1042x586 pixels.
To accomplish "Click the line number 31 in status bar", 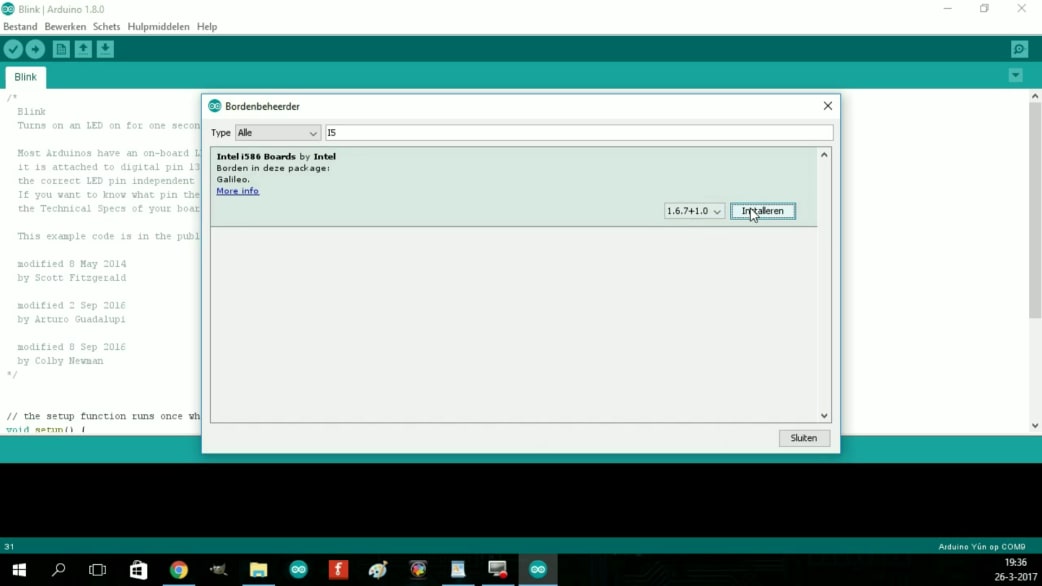I will 9,547.
